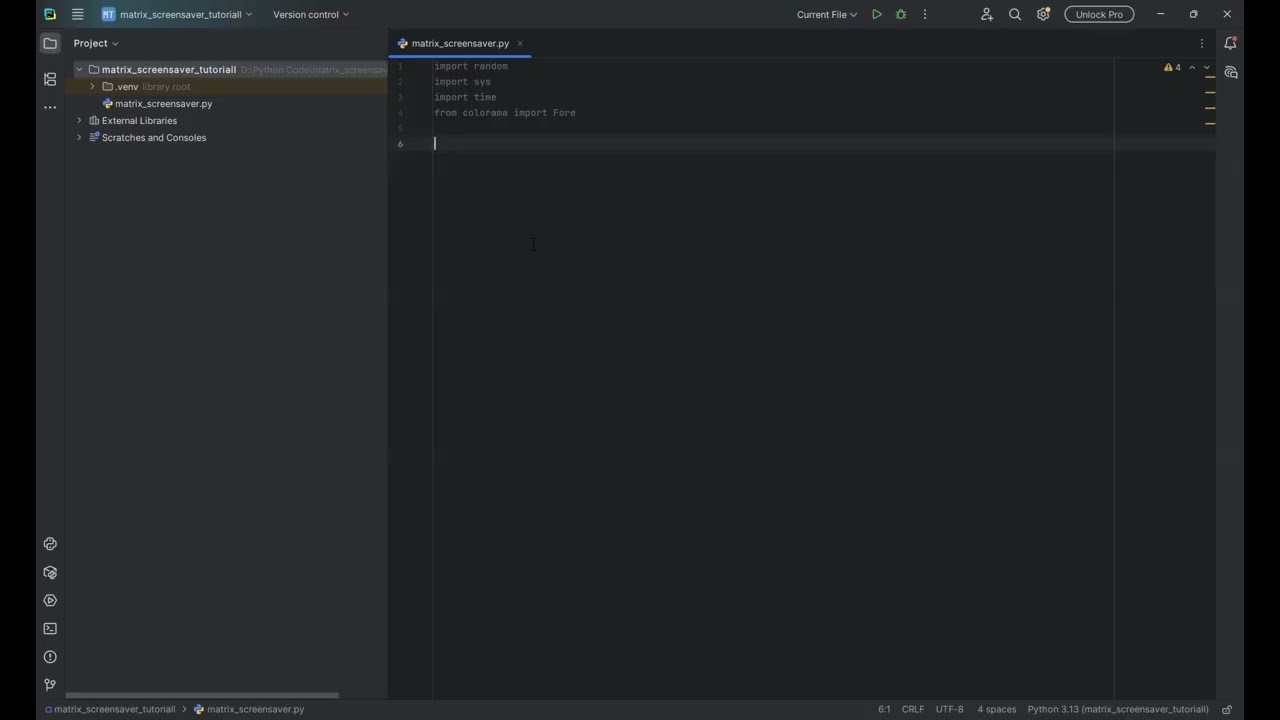Click the 4 warnings inspection indicator

point(1172,67)
